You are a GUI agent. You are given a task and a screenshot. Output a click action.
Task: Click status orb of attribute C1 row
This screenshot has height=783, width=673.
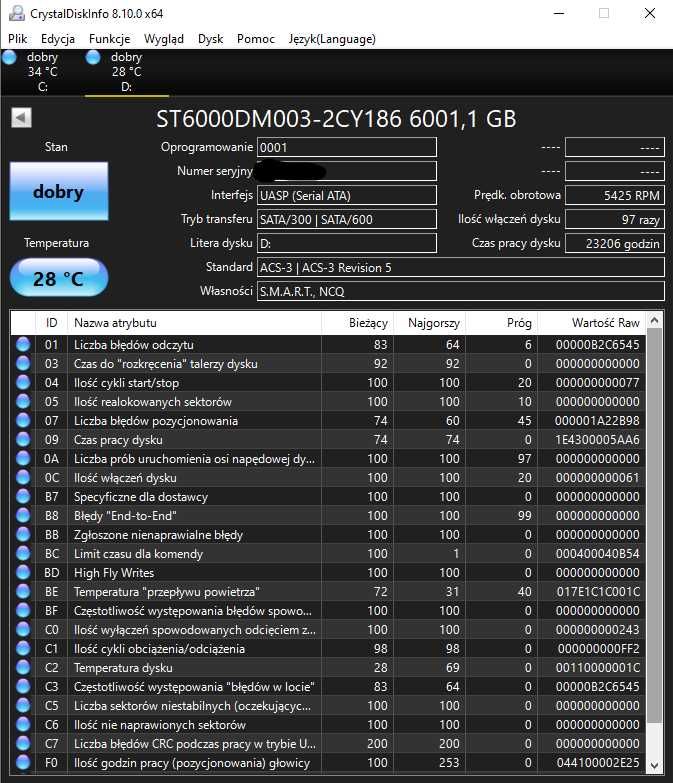click(x=23, y=648)
